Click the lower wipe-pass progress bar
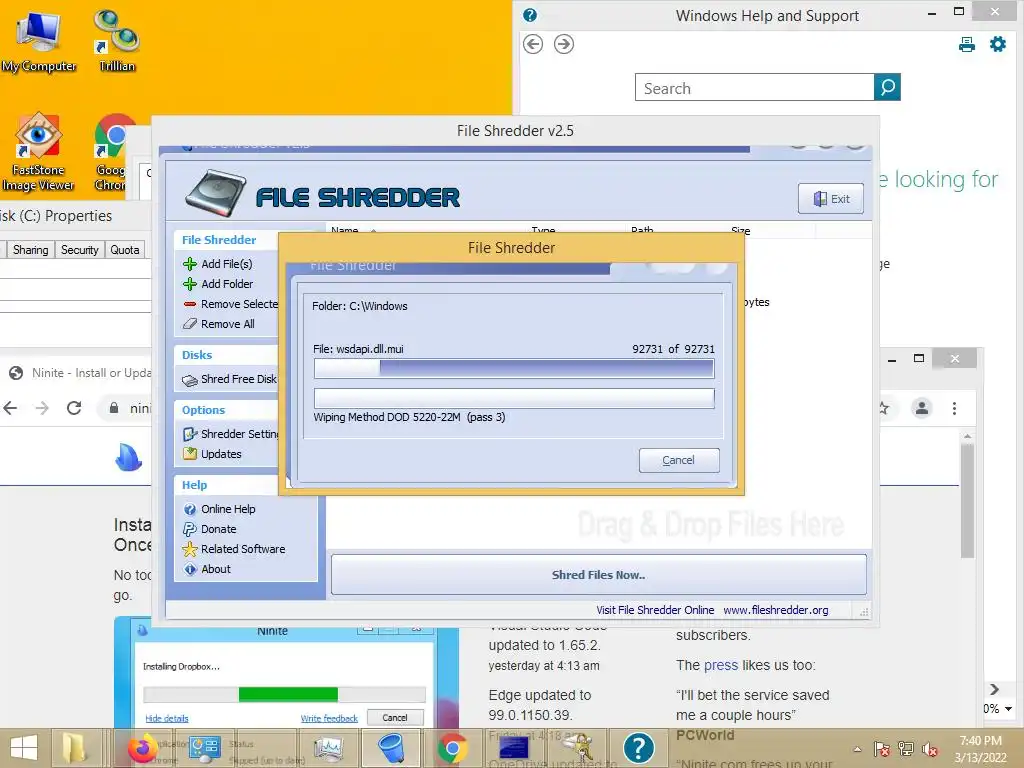This screenshot has width=1024, height=768. 514,398
